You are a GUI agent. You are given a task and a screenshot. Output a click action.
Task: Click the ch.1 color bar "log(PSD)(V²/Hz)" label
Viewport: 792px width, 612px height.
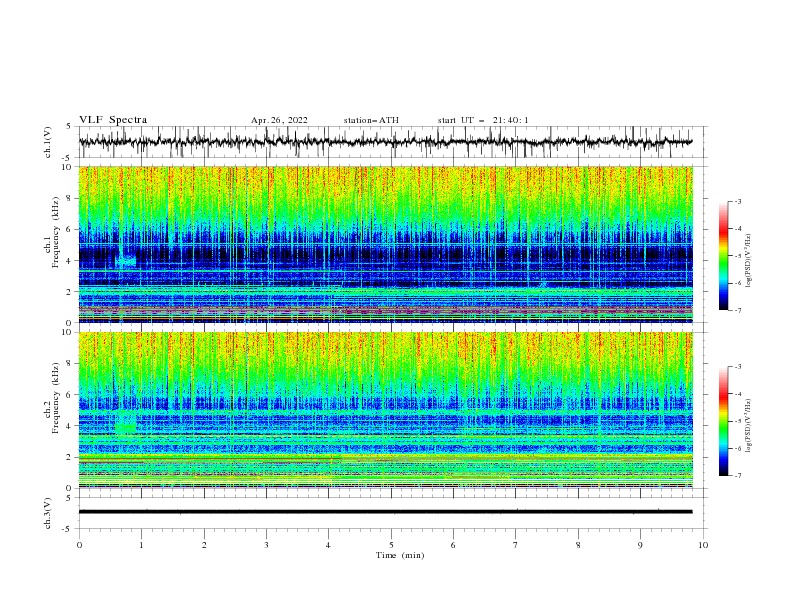pyautogui.click(x=750, y=261)
